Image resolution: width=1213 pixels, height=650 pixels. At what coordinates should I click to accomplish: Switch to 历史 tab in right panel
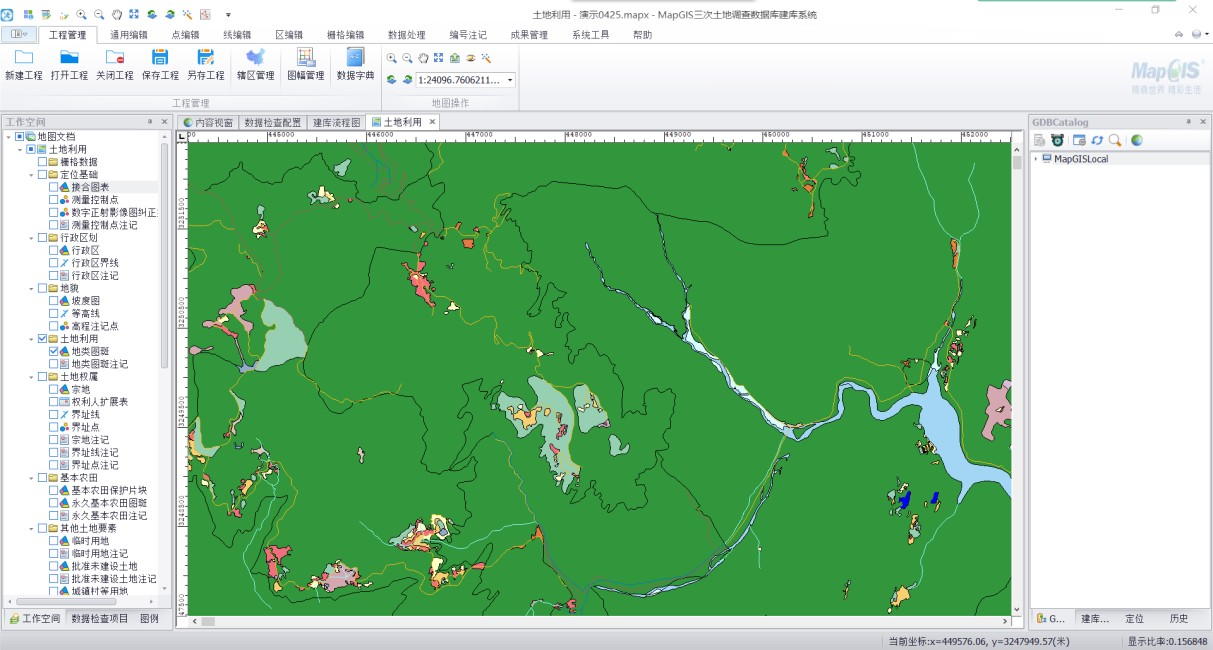click(x=1179, y=619)
